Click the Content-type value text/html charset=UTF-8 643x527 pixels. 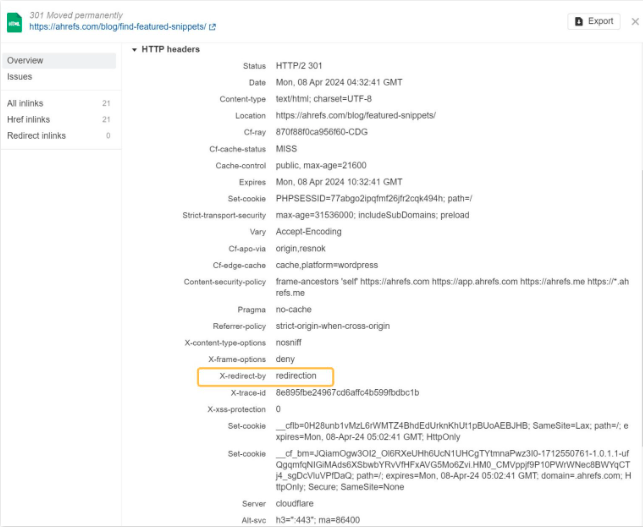click(324, 99)
